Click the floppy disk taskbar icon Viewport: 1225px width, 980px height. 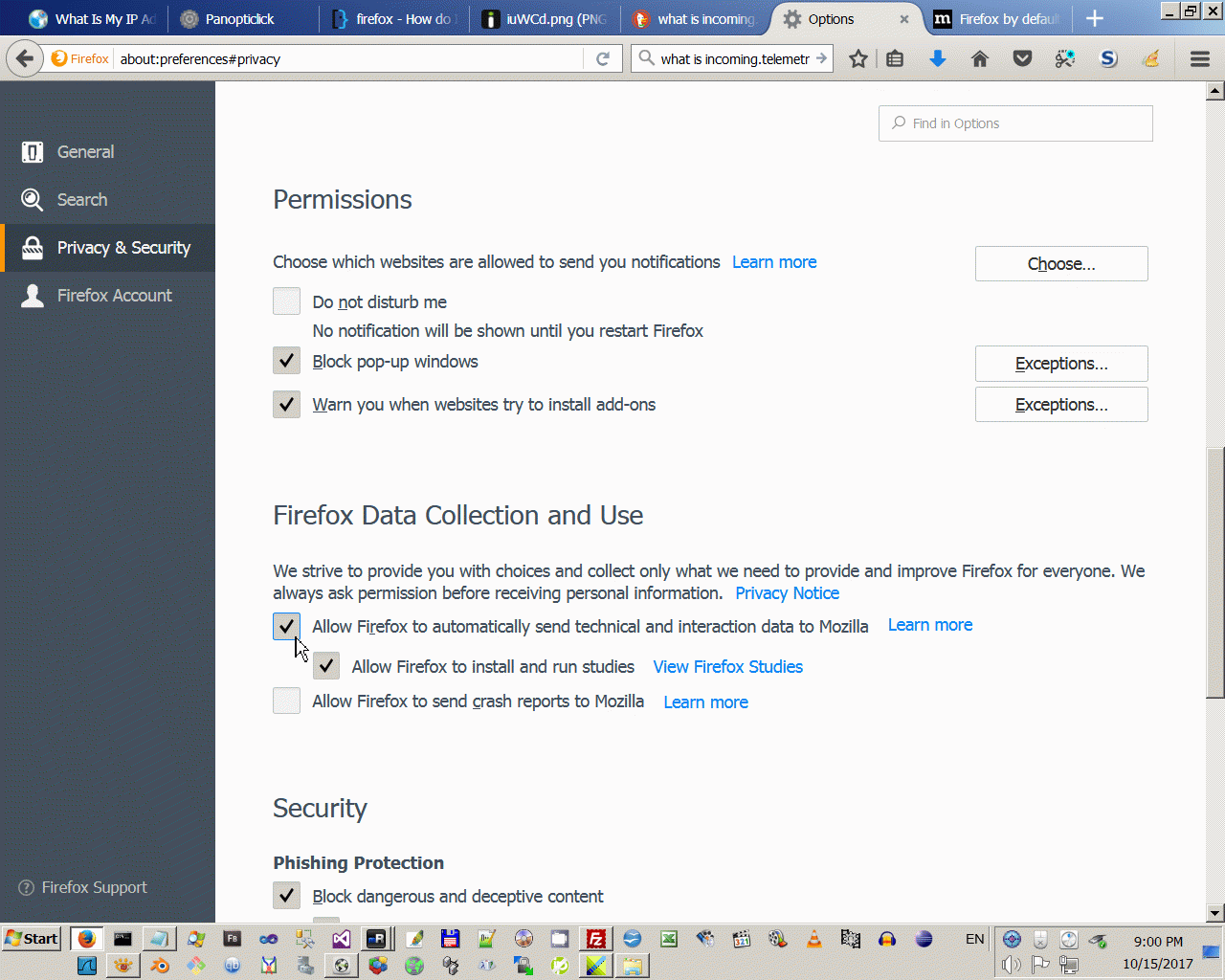click(x=451, y=939)
